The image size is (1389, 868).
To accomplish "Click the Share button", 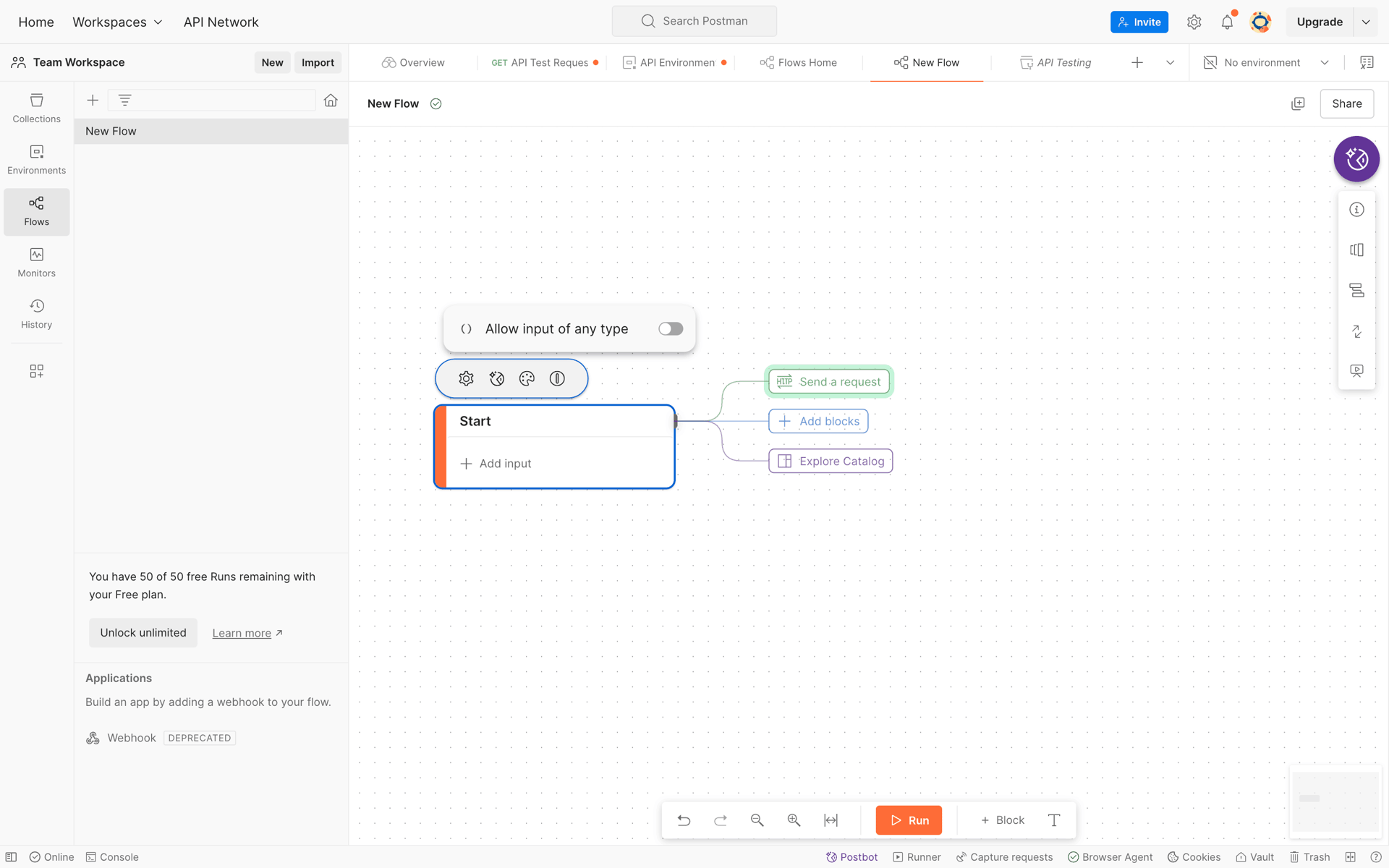I will pyautogui.click(x=1346, y=103).
